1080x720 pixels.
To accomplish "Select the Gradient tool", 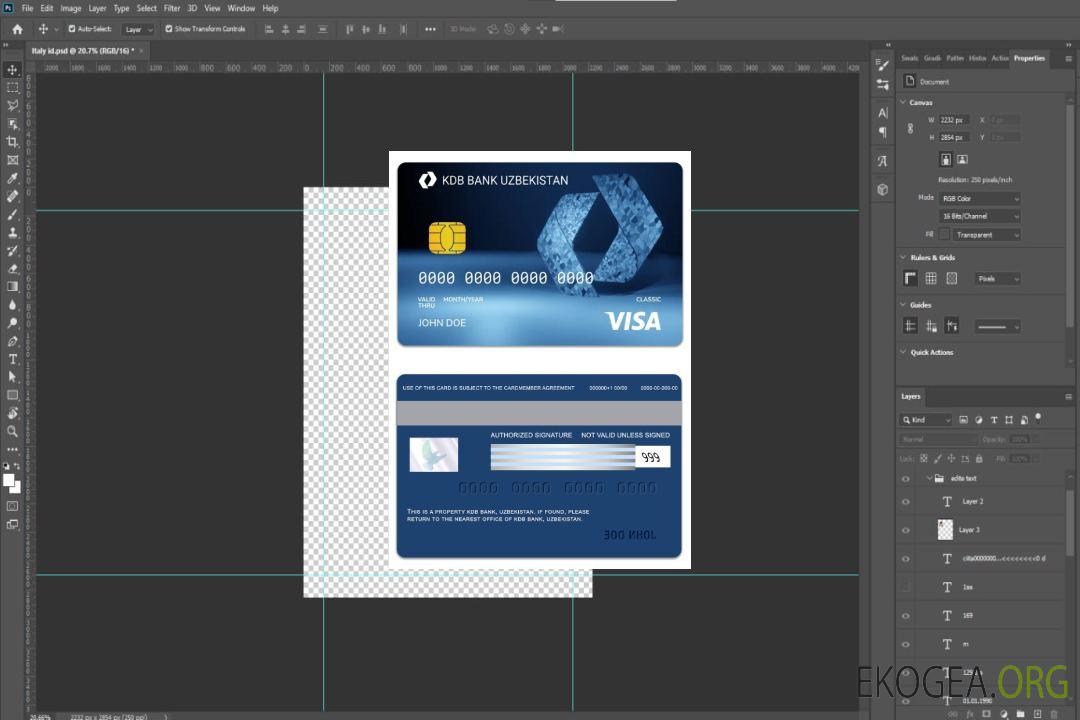I will 12,287.
